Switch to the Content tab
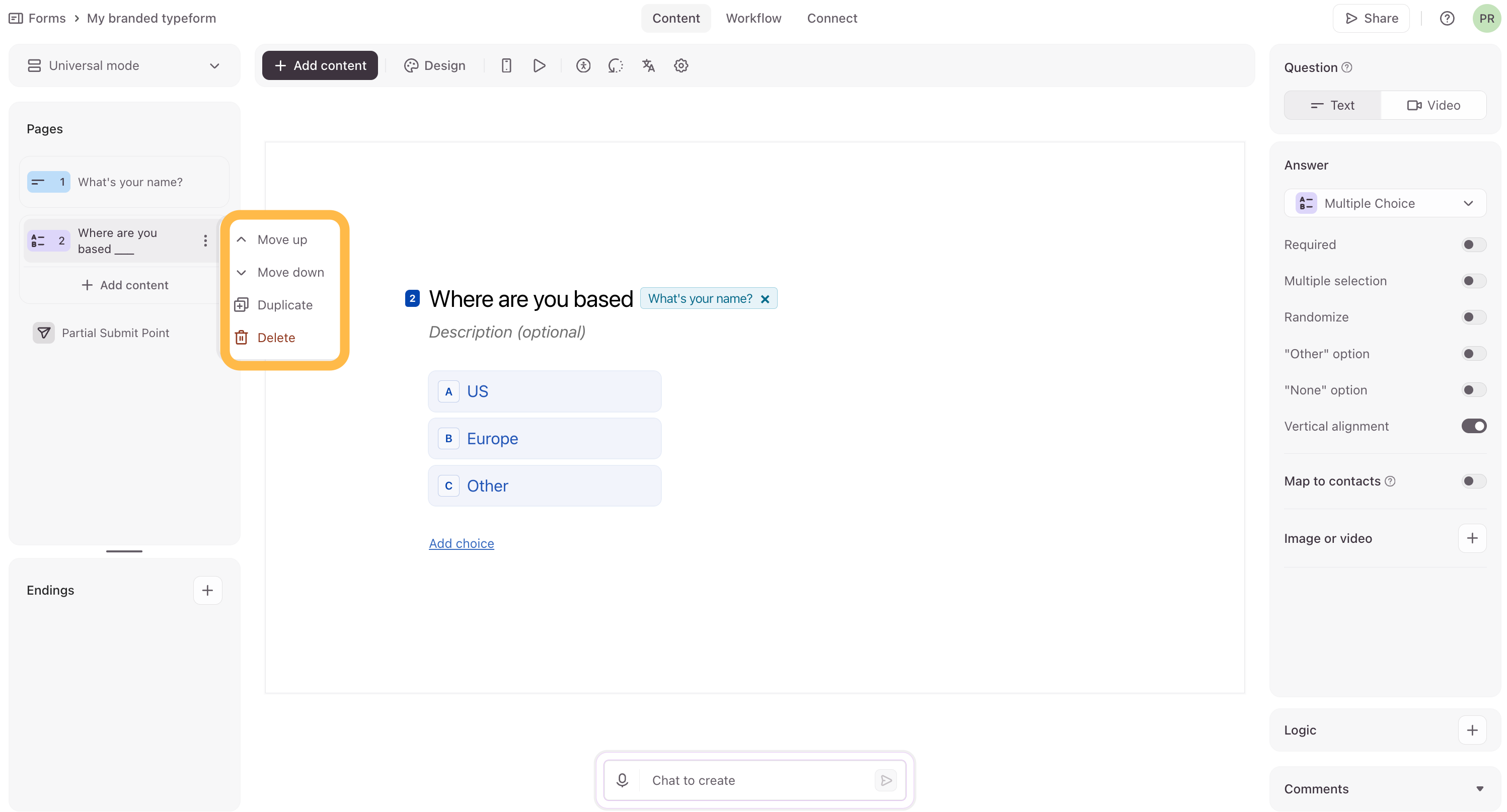Image resolution: width=1507 pixels, height=812 pixels. [675, 18]
